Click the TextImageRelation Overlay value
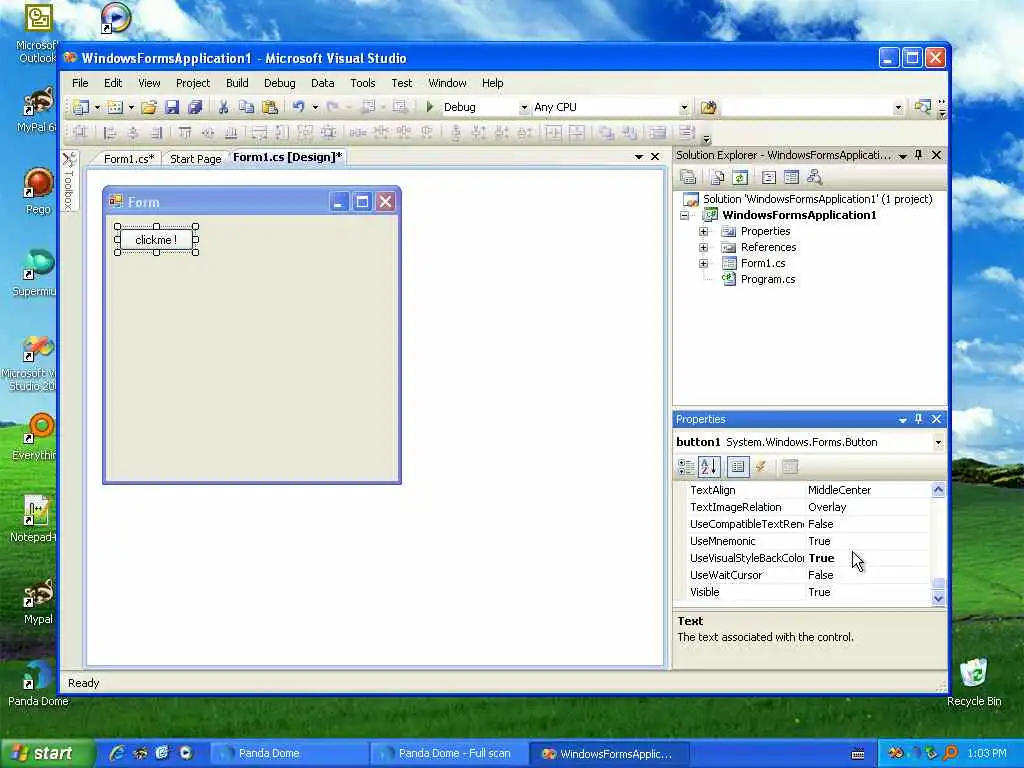Screen dimensions: 1024x768 [x=827, y=507]
